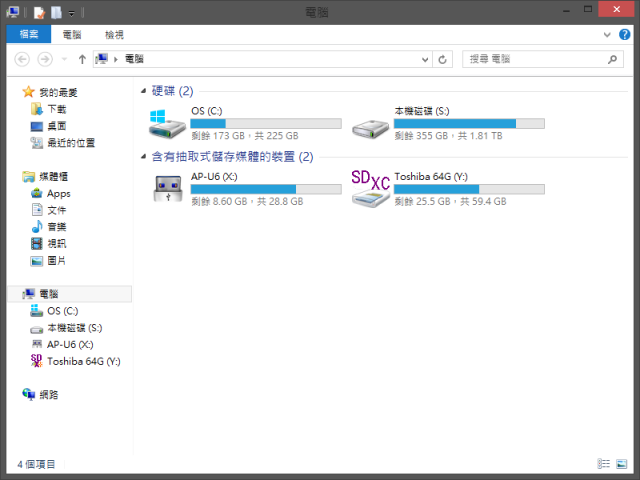Open the Help question mark icon
This screenshot has height=480, width=640.
624,34
